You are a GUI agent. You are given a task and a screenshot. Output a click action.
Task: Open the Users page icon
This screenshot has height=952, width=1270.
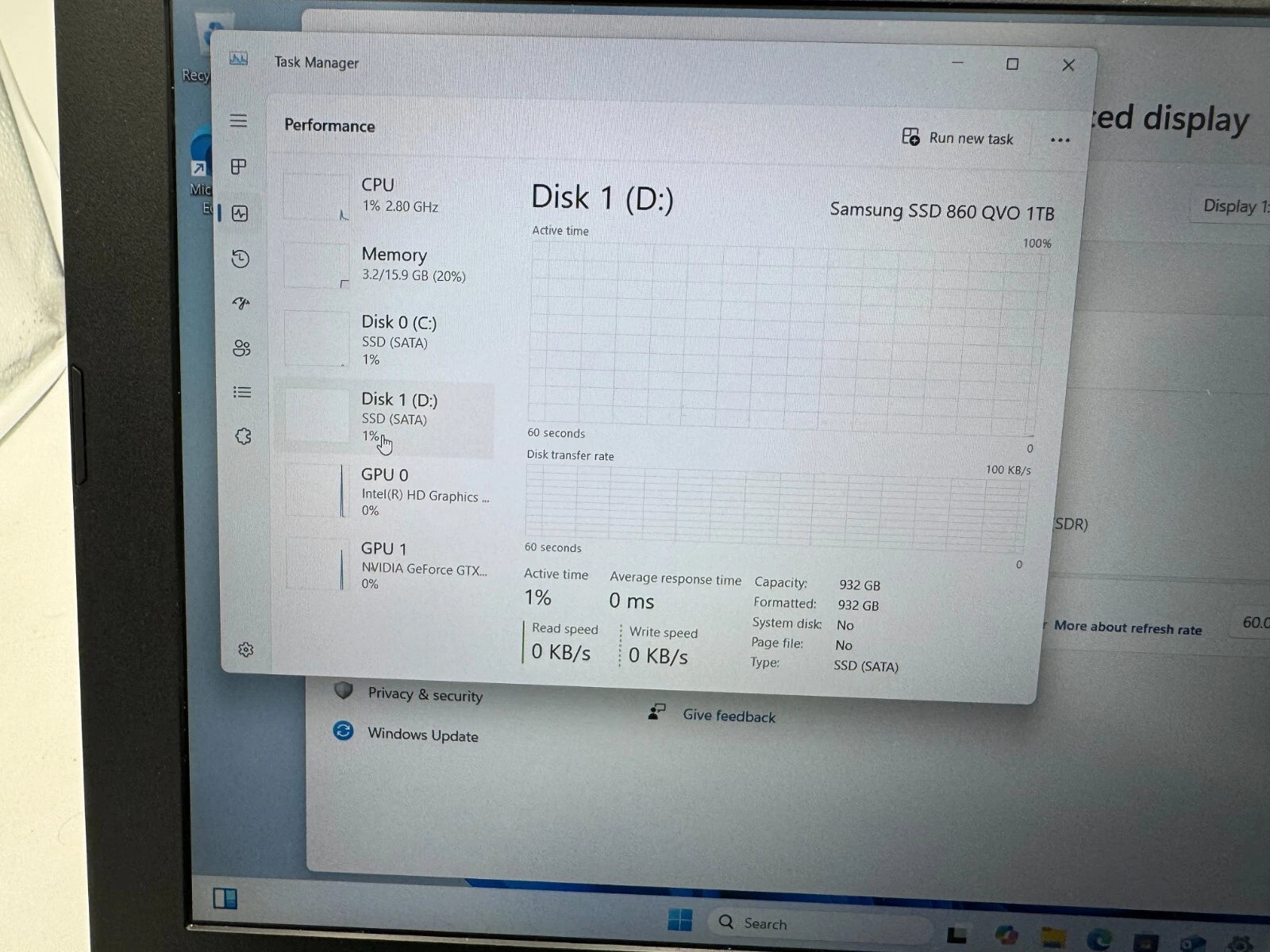(242, 348)
